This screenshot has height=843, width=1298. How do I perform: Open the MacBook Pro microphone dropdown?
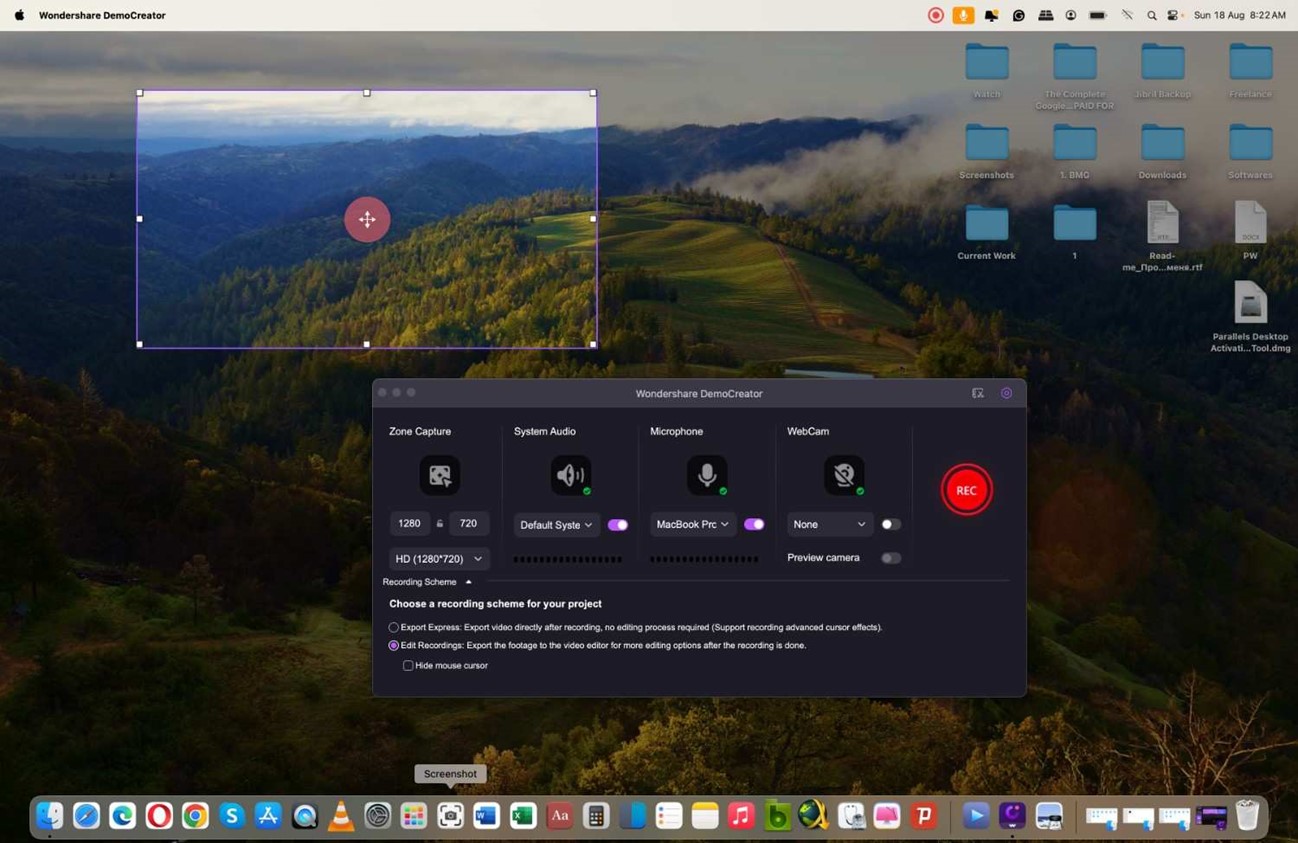click(693, 524)
